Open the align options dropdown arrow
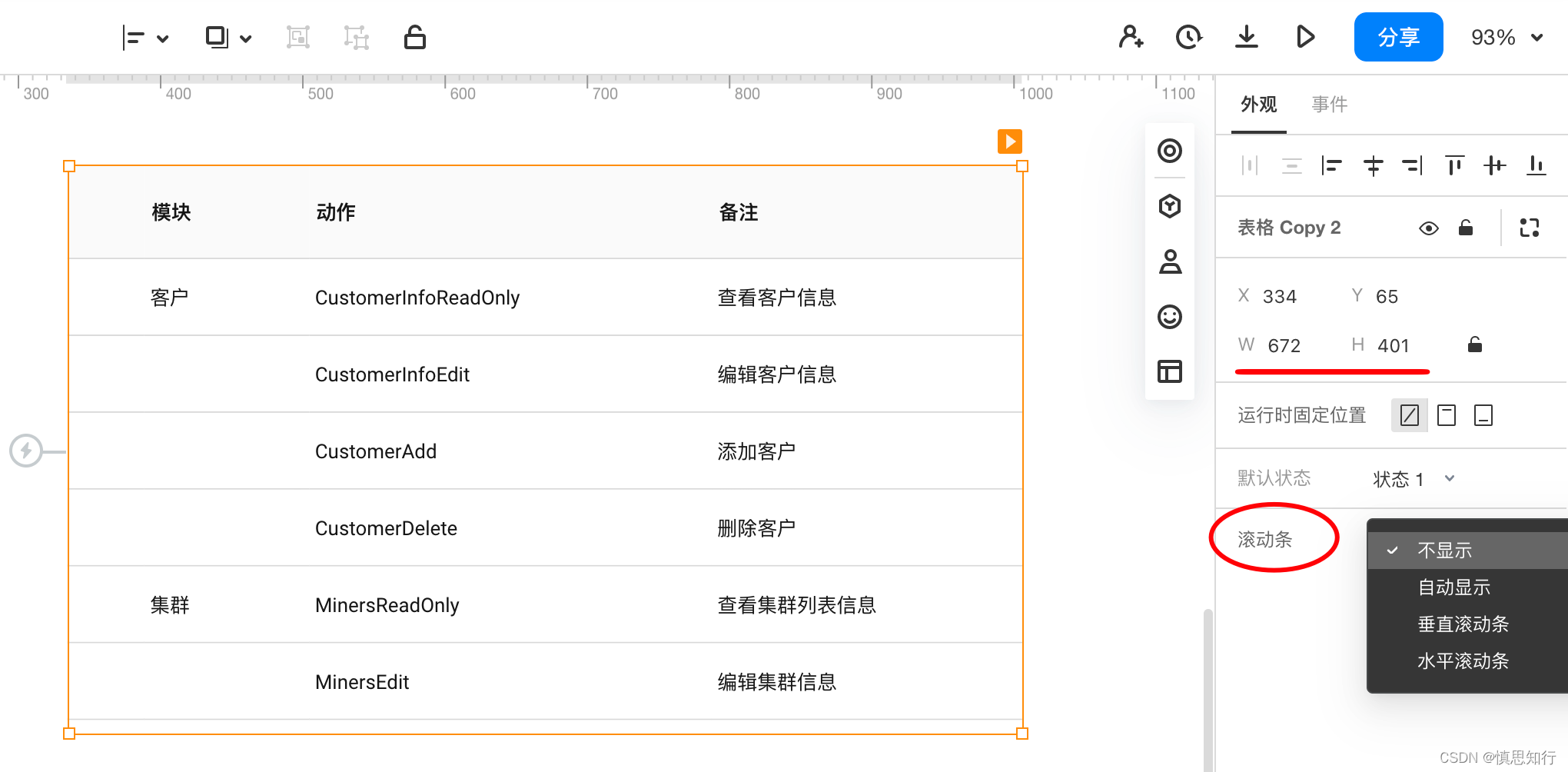The image size is (1568, 772). [x=163, y=38]
